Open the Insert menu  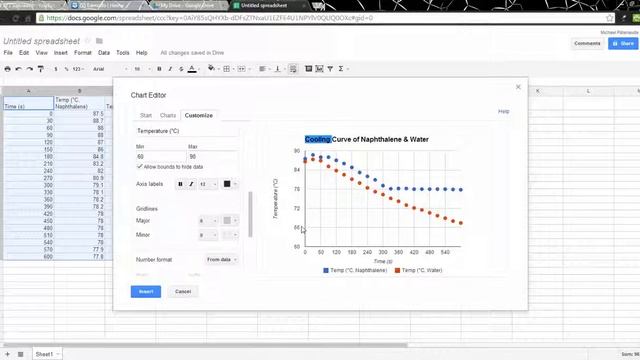pos(60,53)
